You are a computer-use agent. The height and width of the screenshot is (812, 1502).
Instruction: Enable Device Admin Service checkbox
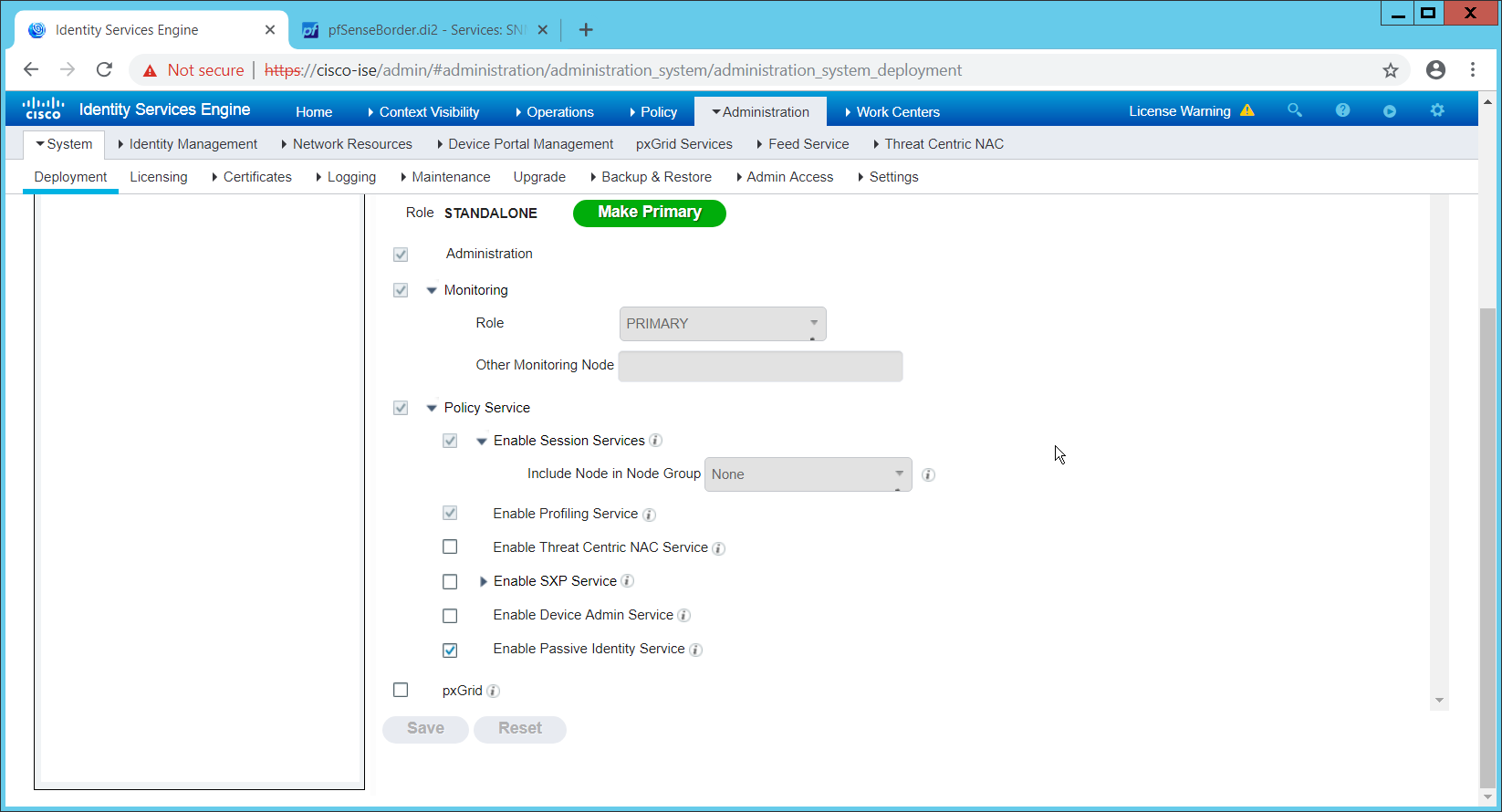[450, 616]
